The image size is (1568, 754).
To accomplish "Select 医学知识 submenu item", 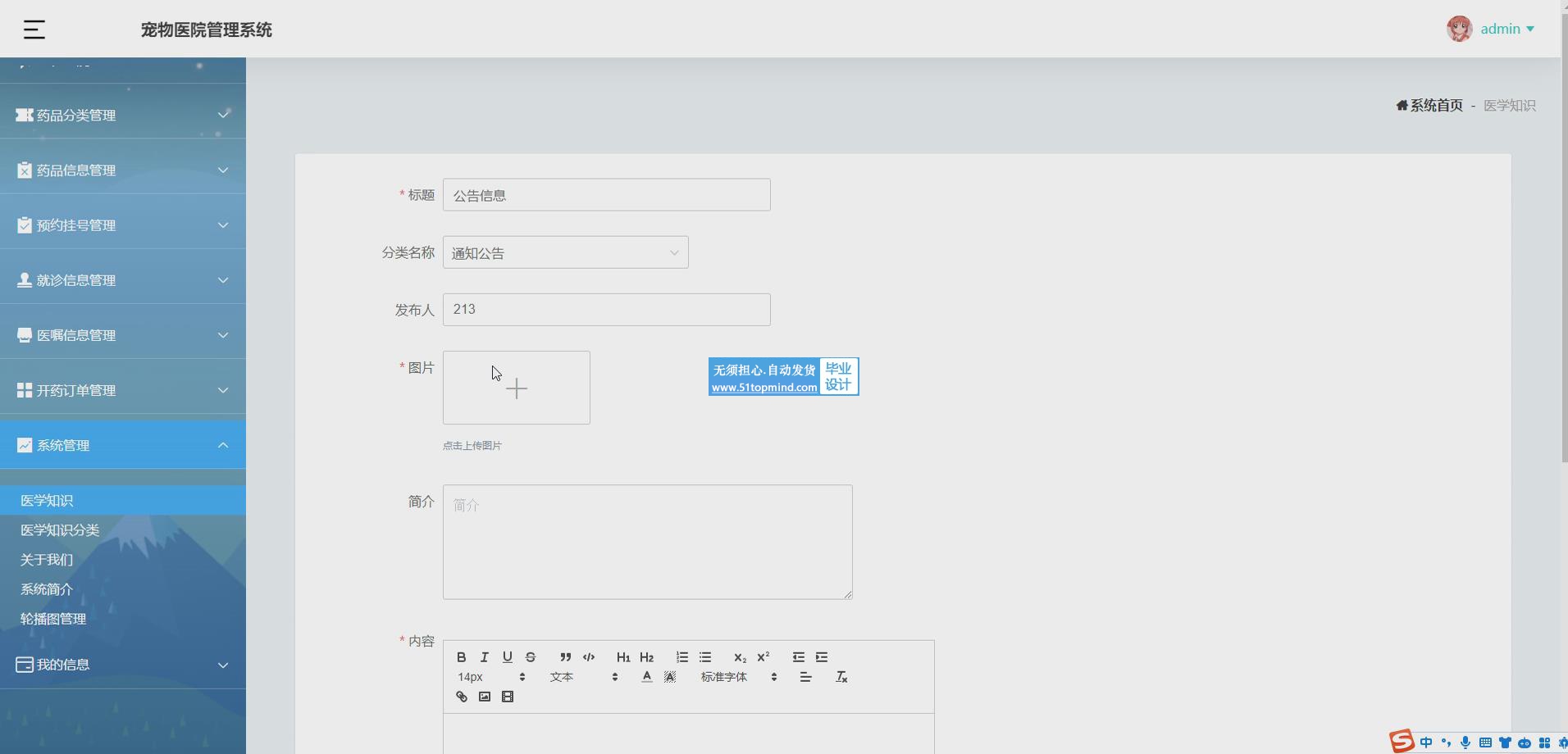I will point(123,500).
